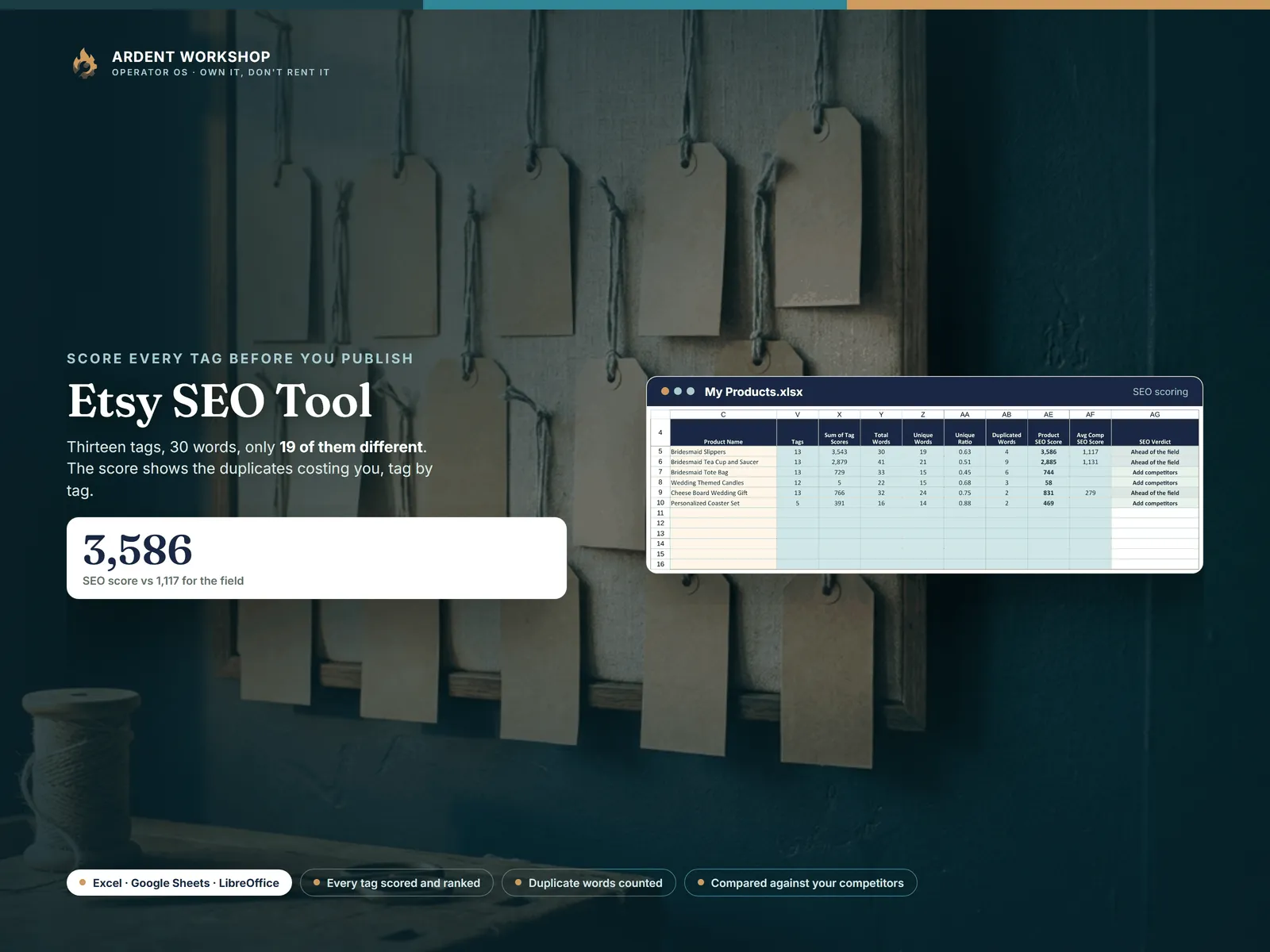Click the ARDENT WORKSHOP brand name

[191, 56]
